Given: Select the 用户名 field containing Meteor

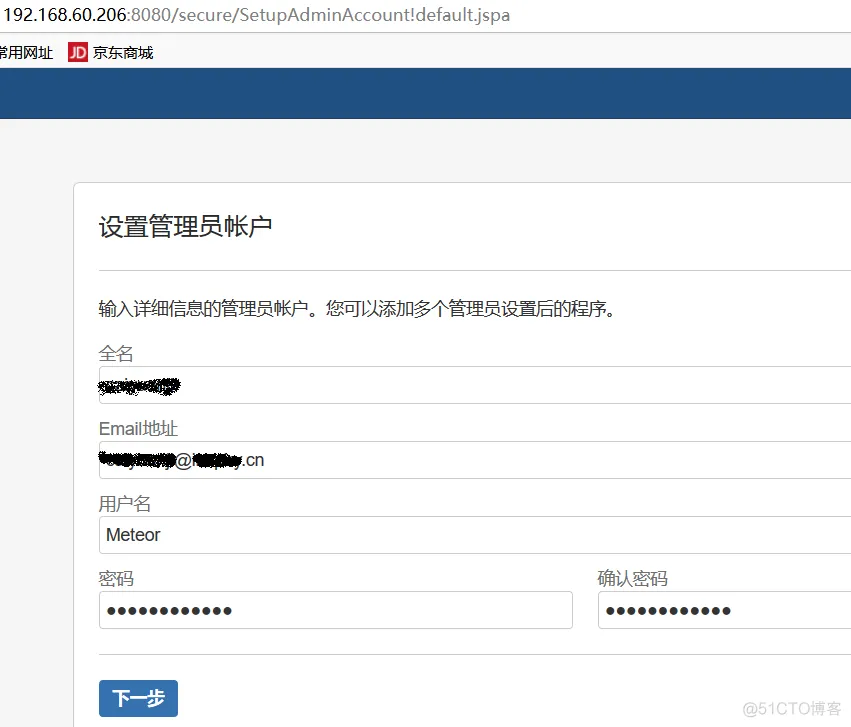Looking at the screenshot, I should click(x=475, y=535).
